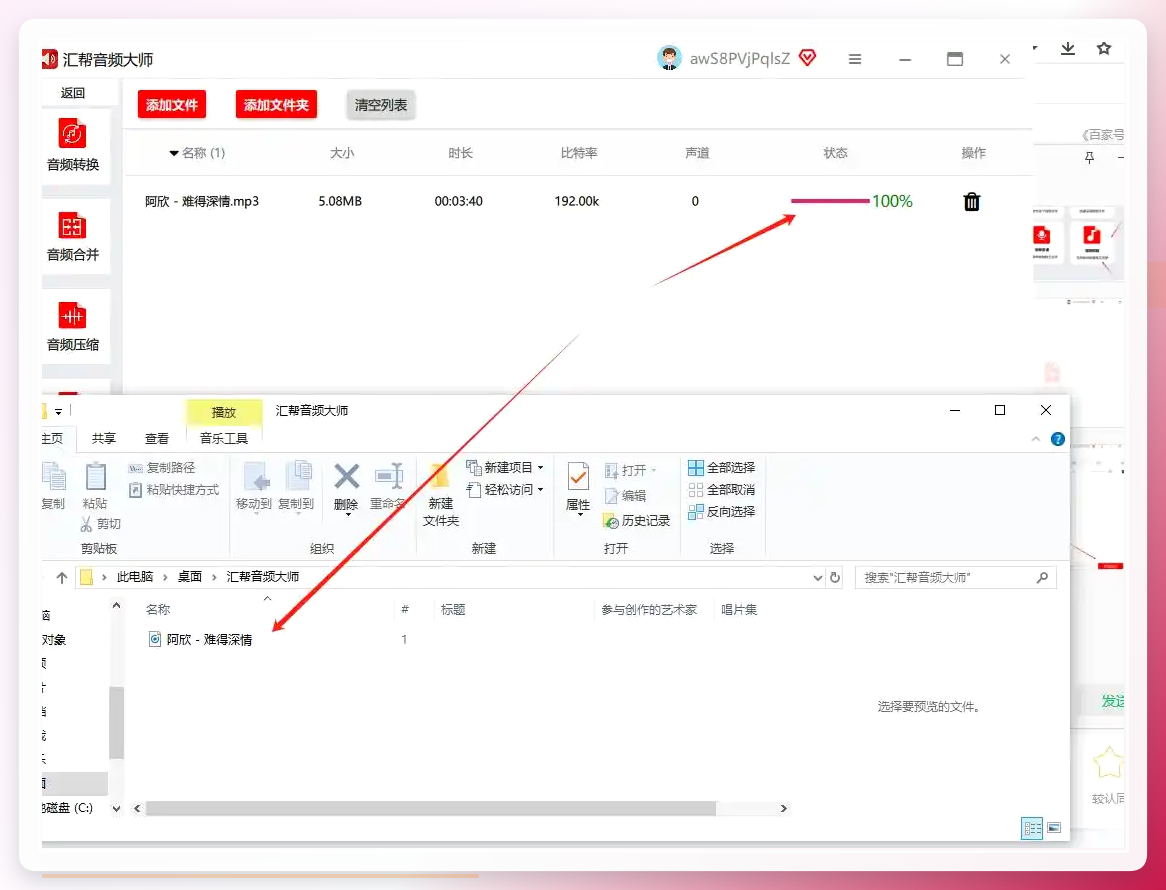Click 全部选择 select all
1166x890 pixels.
click(721, 468)
